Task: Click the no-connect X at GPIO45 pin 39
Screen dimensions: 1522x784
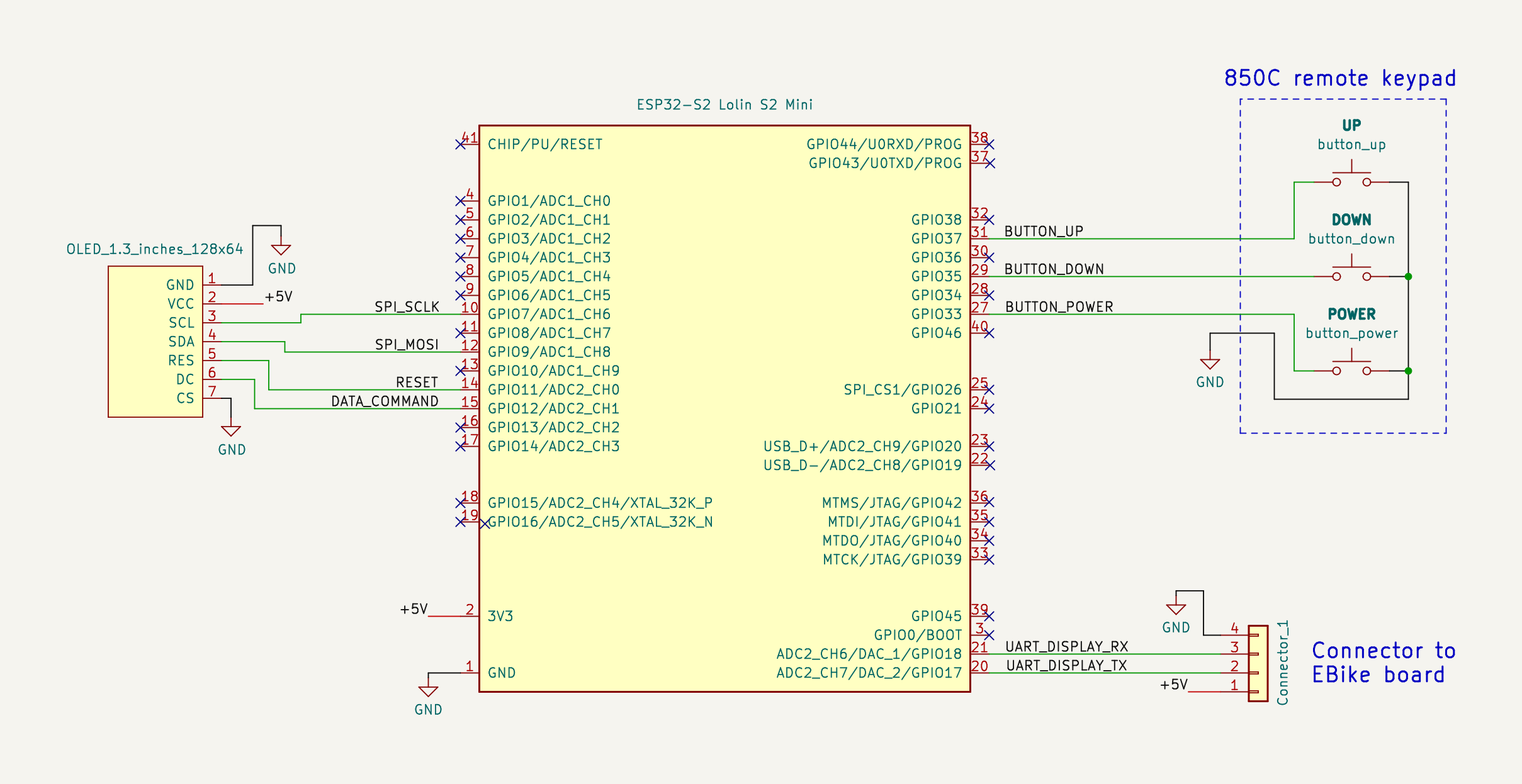Action: pos(989,616)
